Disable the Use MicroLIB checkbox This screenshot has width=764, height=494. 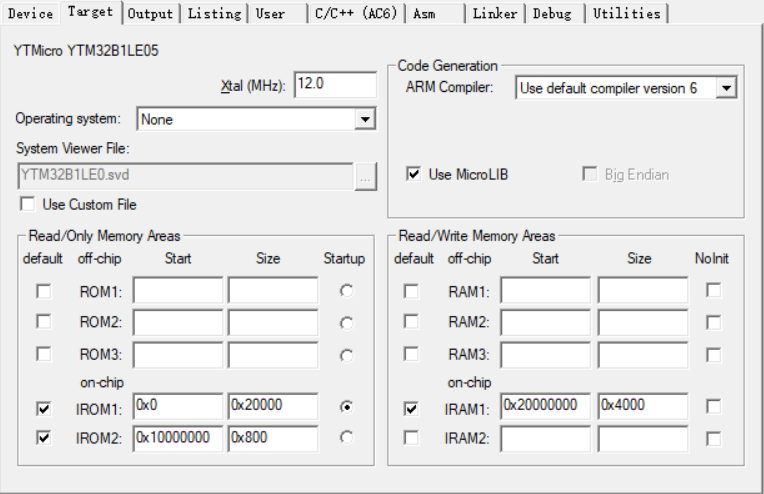(413, 174)
